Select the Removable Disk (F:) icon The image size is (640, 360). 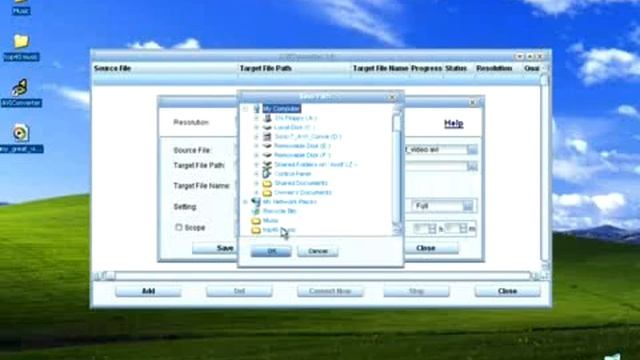click(267, 155)
